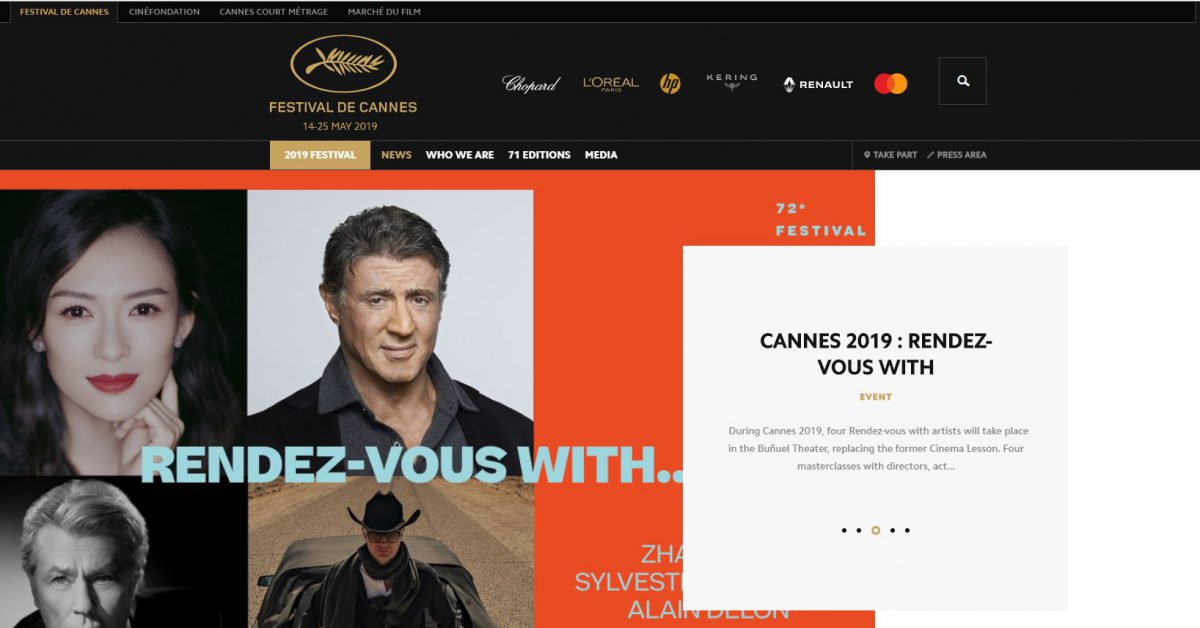
Task: Select the first carousel slide dot
Action: [844, 531]
